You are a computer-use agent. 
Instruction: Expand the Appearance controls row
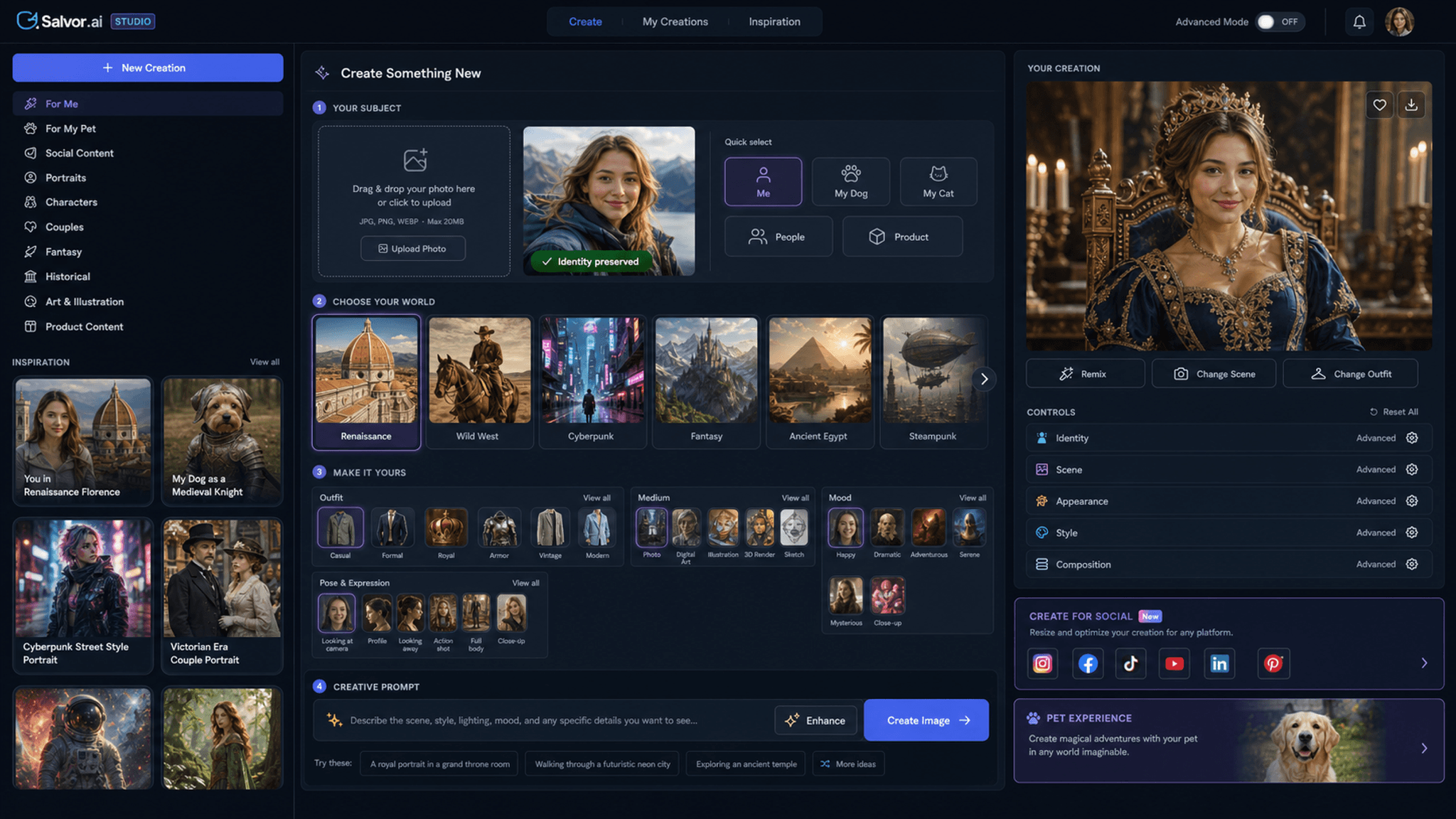(1228, 501)
